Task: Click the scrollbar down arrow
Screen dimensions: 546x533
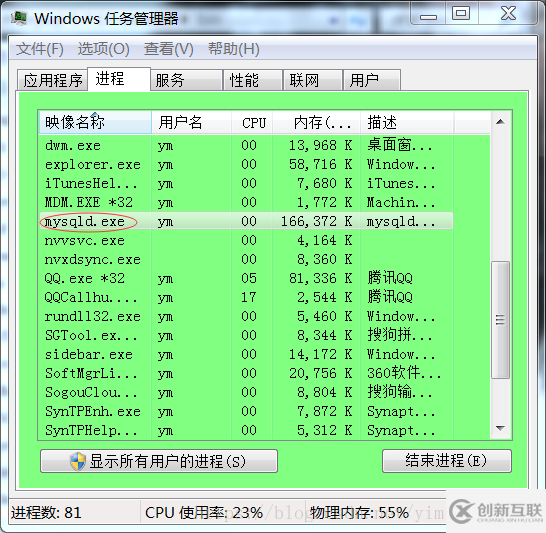Action: tap(500, 428)
